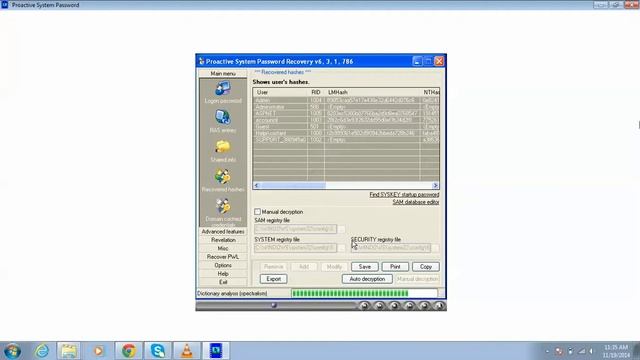Select the account user row
640x360 pixels.
tap(346, 120)
